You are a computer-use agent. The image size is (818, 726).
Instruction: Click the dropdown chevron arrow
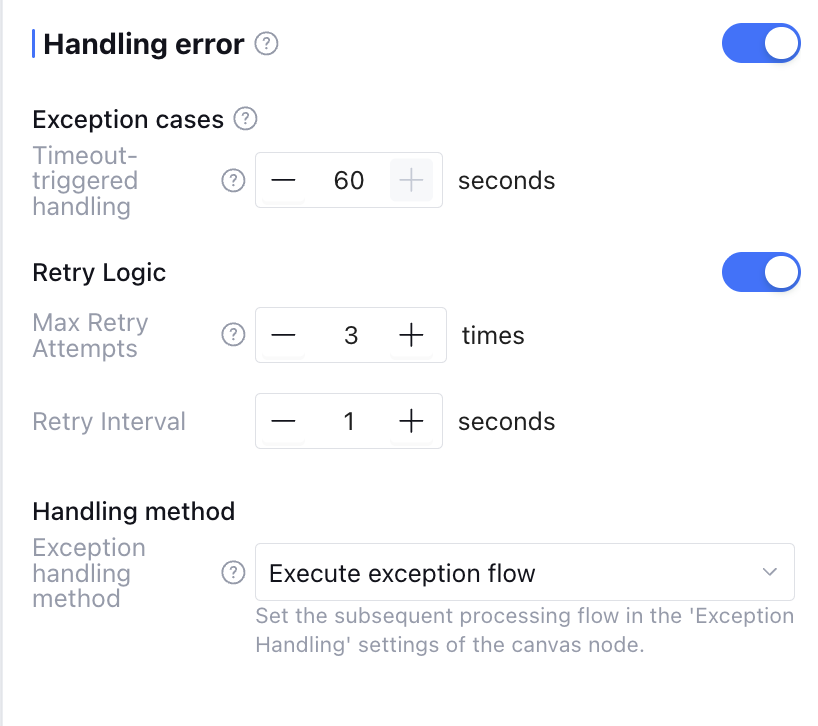coord(769,573)
